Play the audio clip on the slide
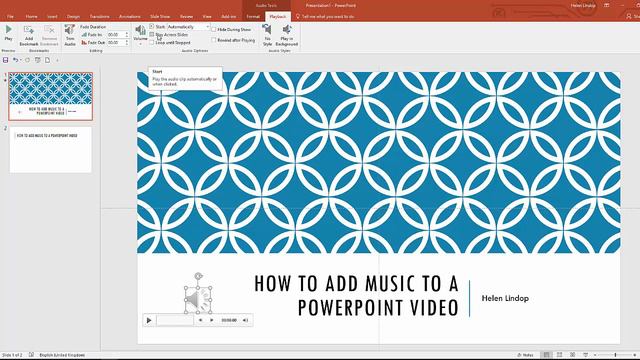 [149, 320]
